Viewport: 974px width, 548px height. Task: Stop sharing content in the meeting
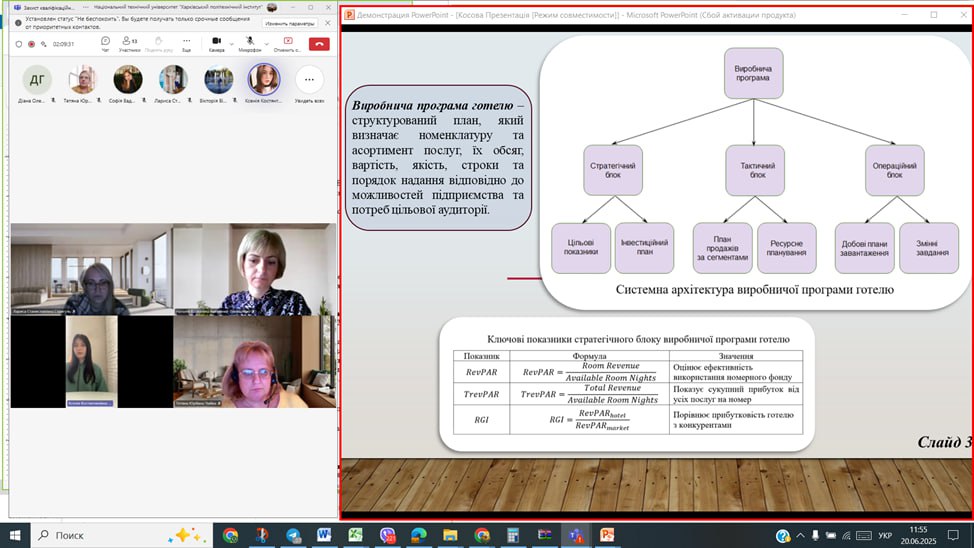click(288, 43)
